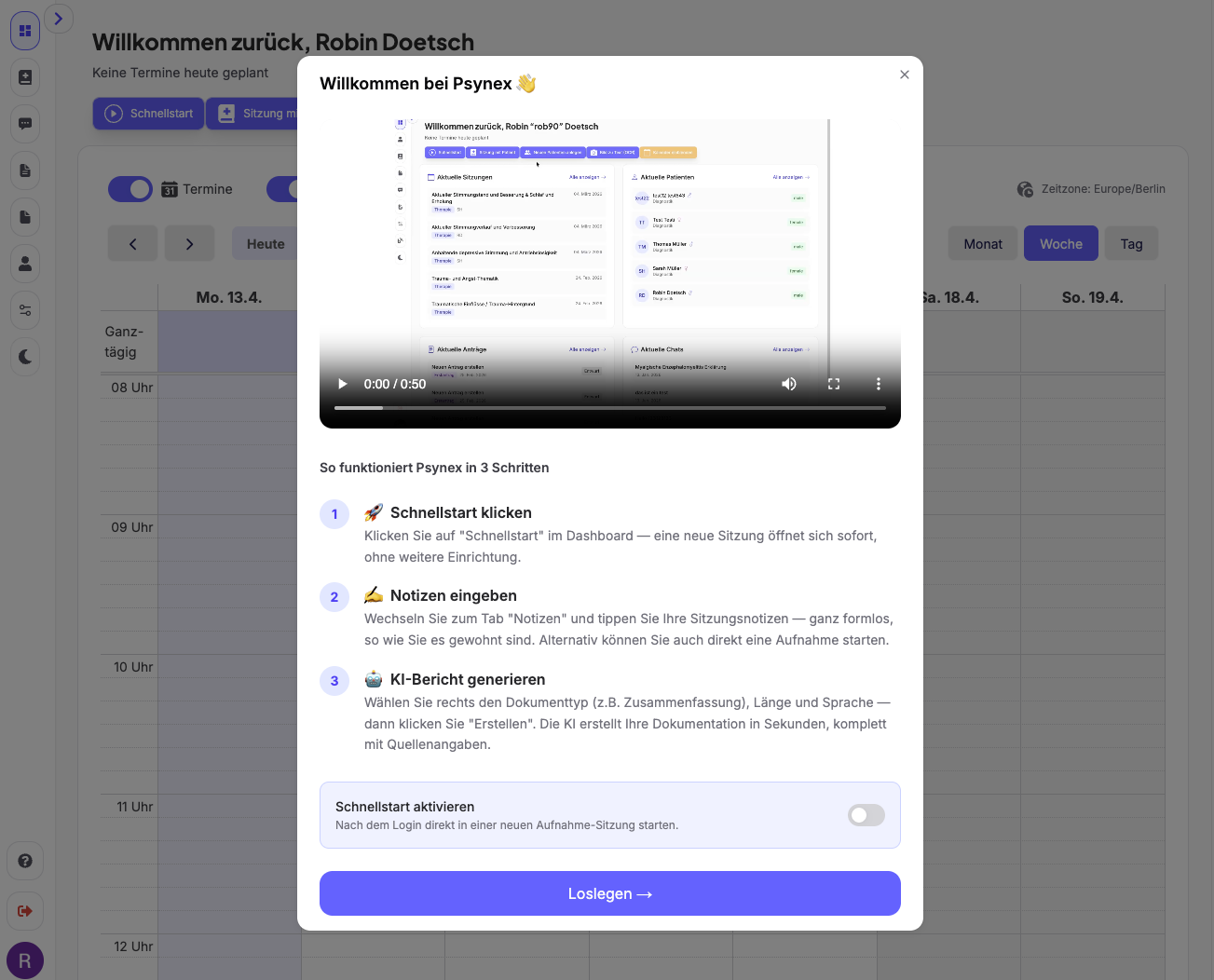Go to next week with right chevron
The image size is (1214, 980).
(189, 244)
